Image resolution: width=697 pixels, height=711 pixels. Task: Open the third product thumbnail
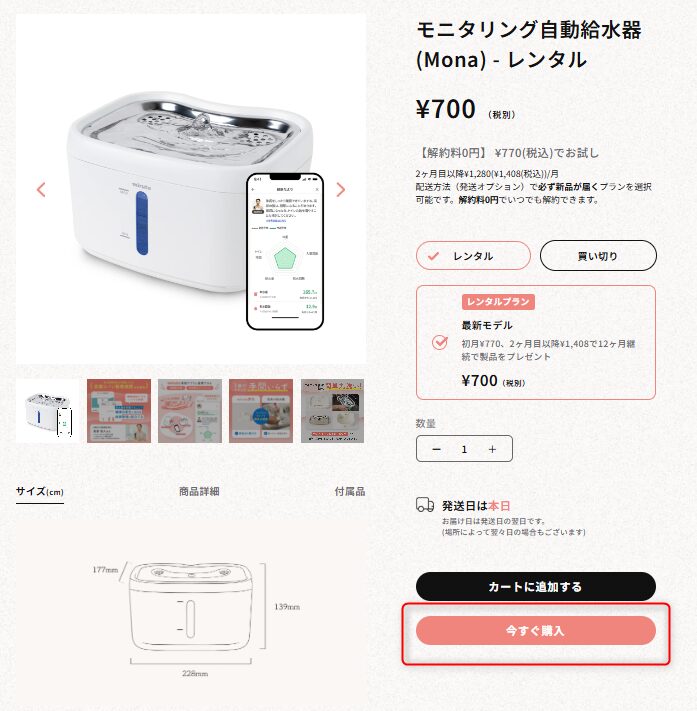point(190,411)
